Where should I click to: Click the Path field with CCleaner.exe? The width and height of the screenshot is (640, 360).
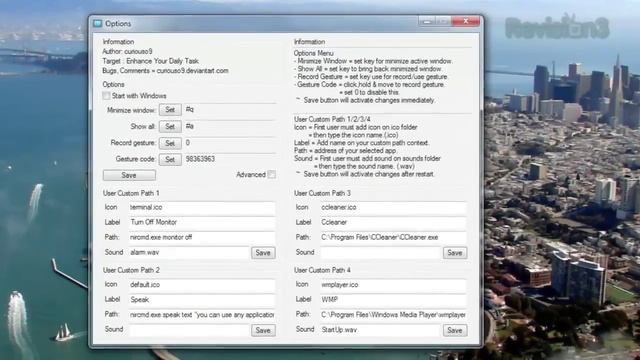393,237
